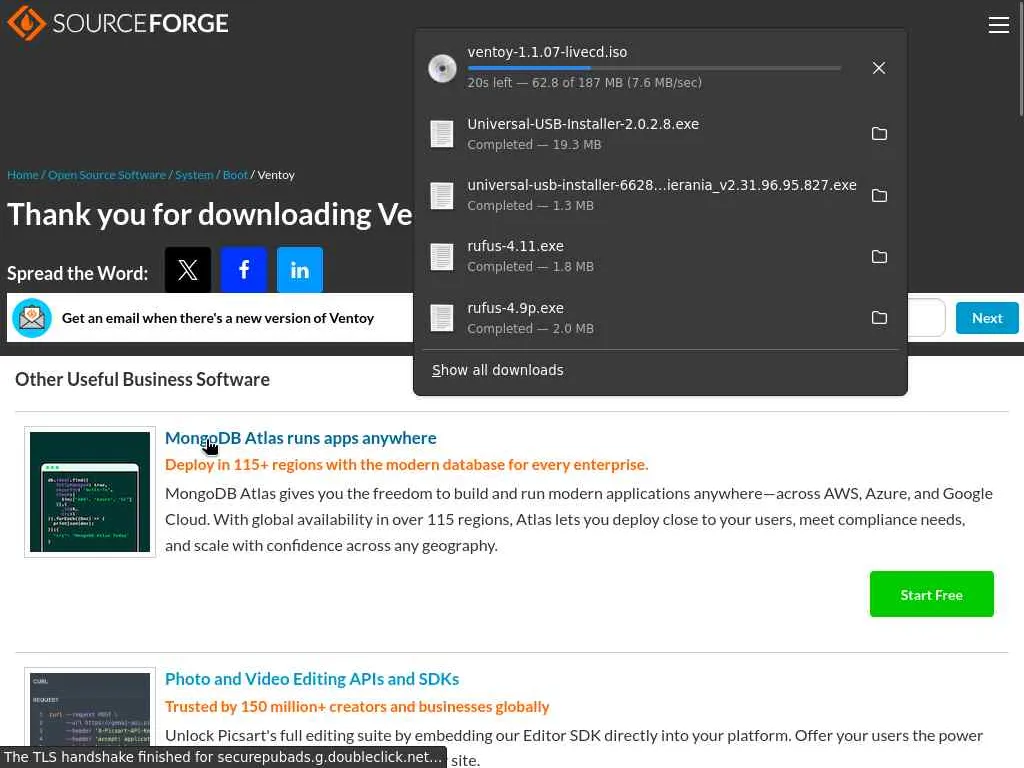Click the email input field beside Next
Viewport: 1024px width, 768px height.
pos(926,318)
